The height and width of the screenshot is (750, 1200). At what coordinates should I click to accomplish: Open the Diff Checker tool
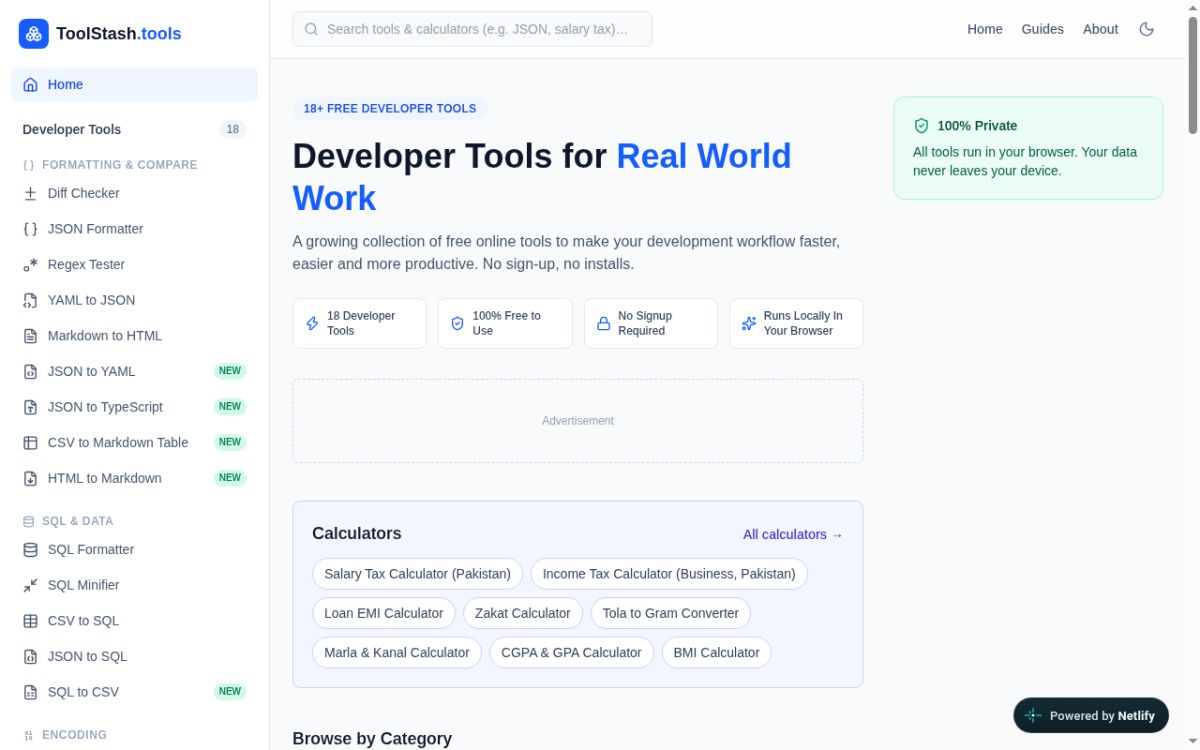[x=134, y=193]
